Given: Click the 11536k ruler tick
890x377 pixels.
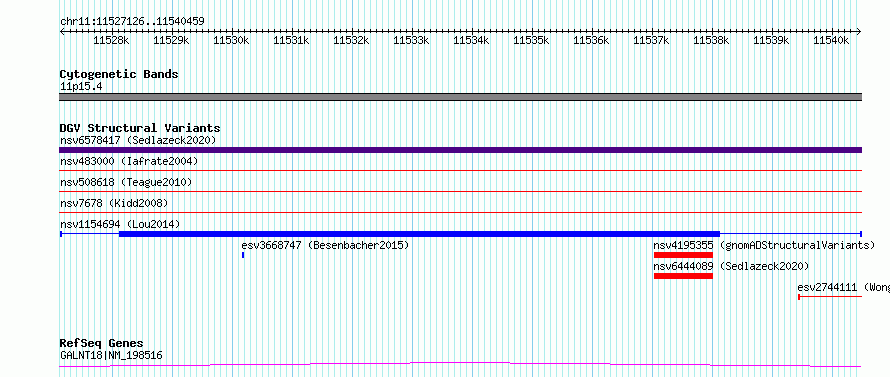Looking at the screenshot, I should (x=591, y=40).
